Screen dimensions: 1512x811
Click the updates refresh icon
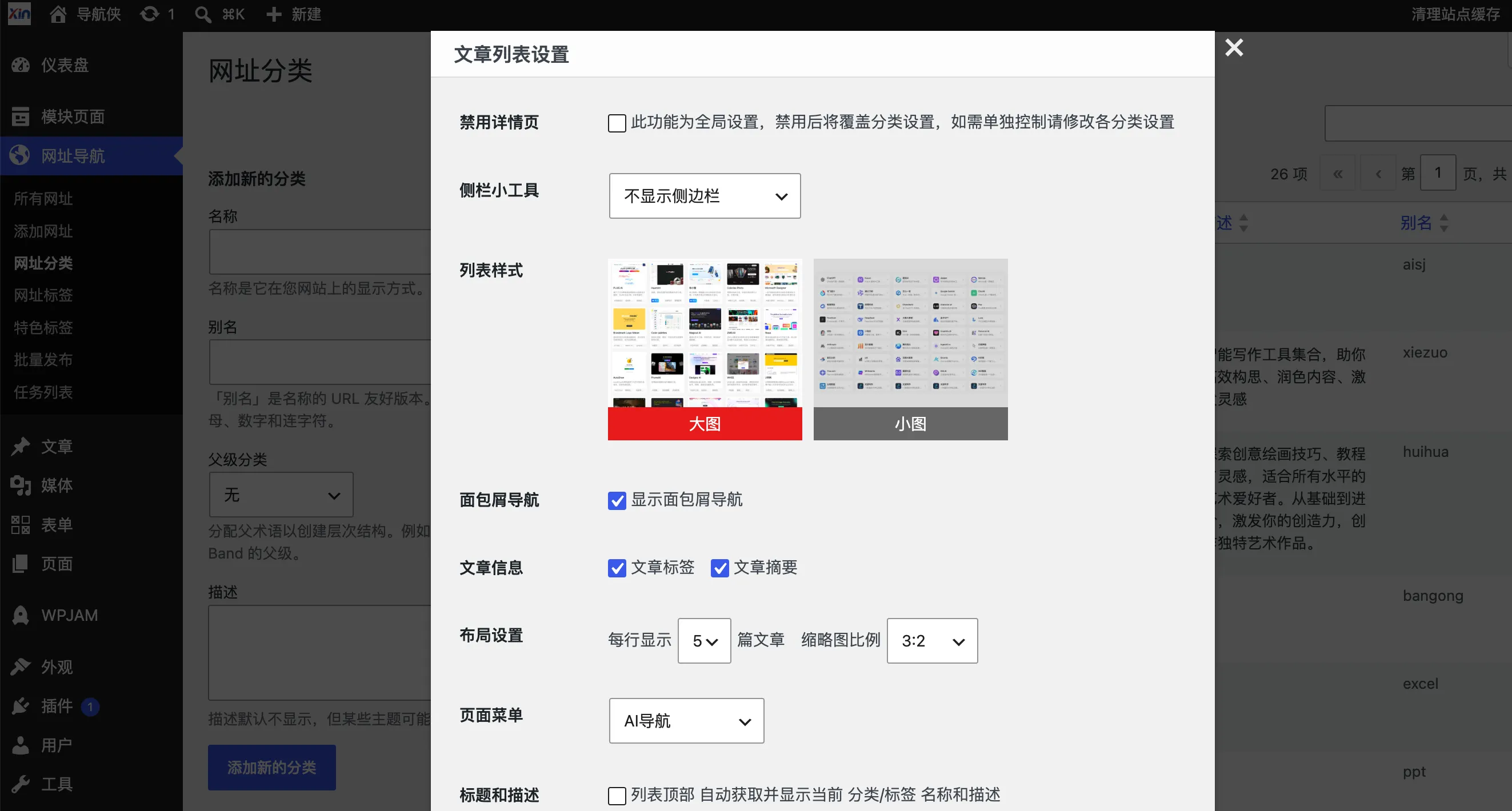pos(150,14)
